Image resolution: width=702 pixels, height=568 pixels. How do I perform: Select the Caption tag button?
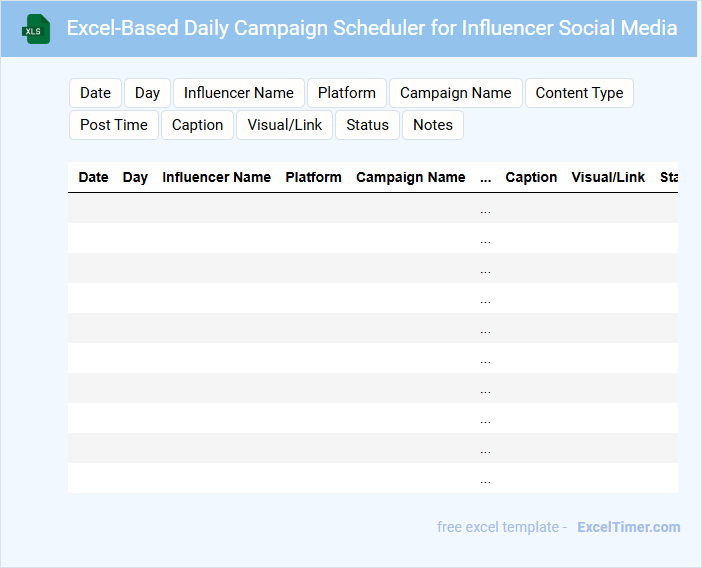point(197,125)
